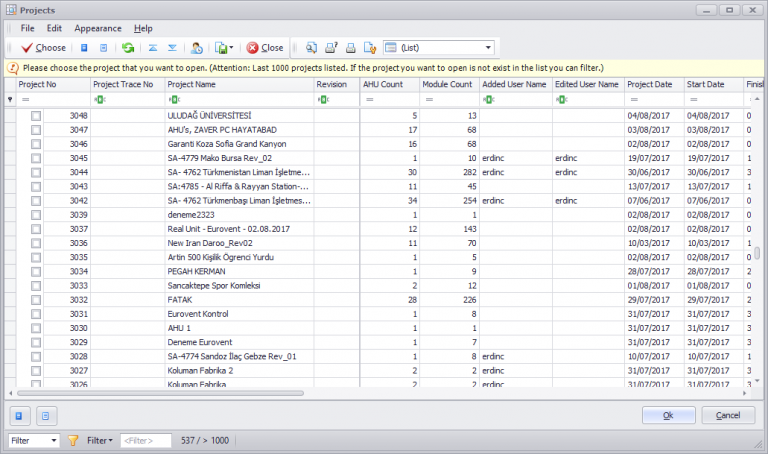Check the box for project 3042

pyautogui.click(x=36, y=200)
